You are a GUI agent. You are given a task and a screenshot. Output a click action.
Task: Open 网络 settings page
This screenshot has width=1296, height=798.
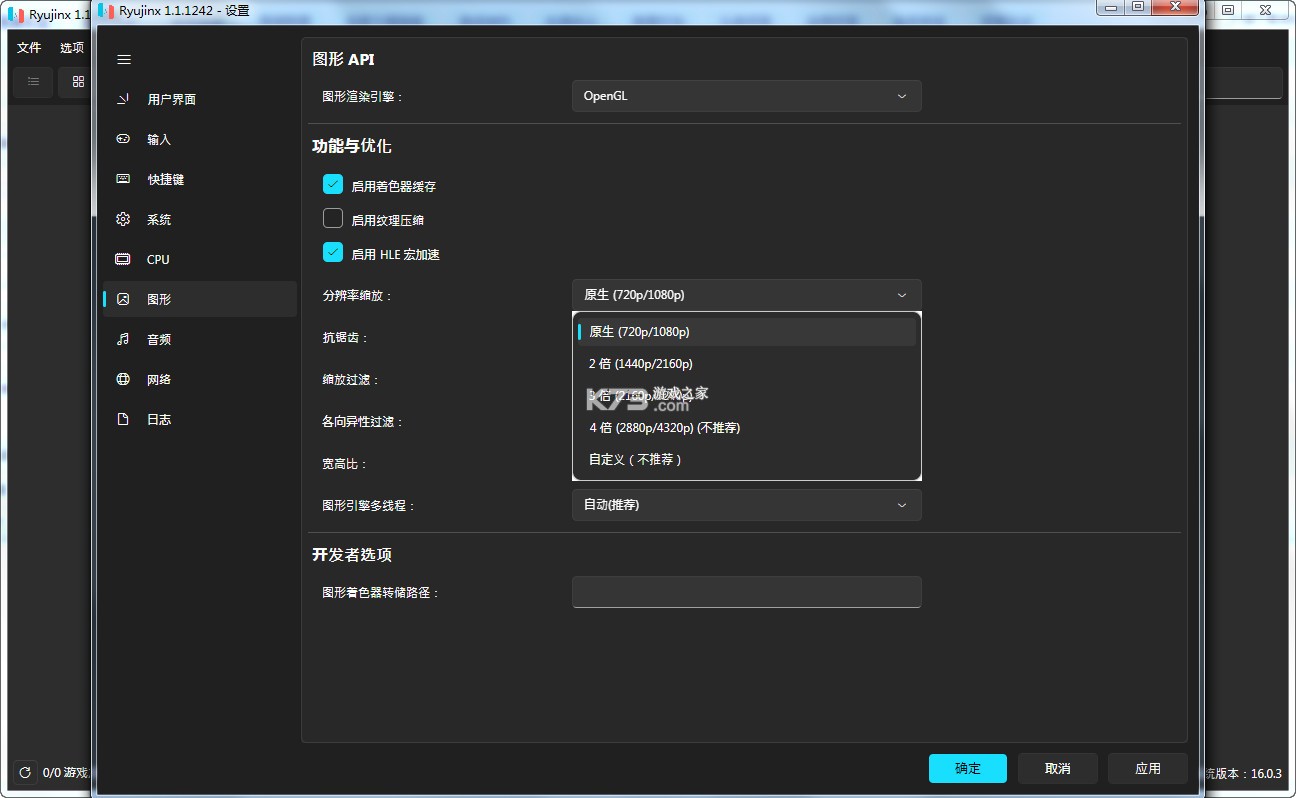point(200,379)
